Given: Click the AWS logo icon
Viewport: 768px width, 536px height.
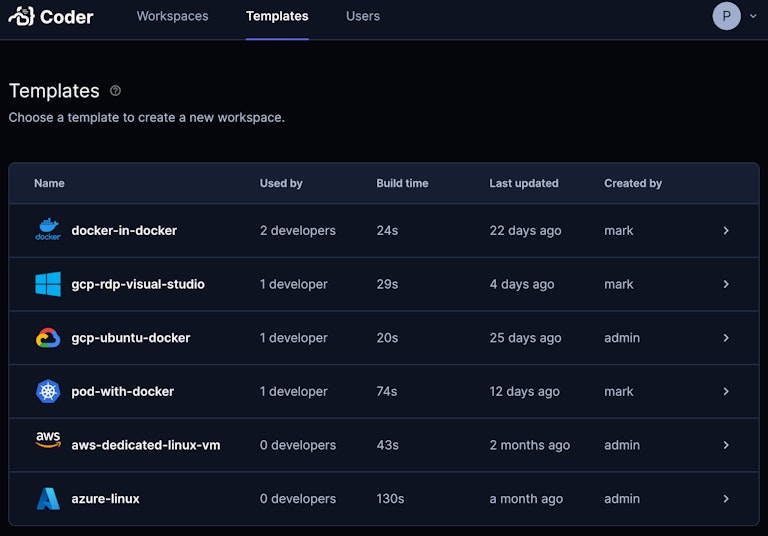Looking at the screenshot, I should (48, 439).
